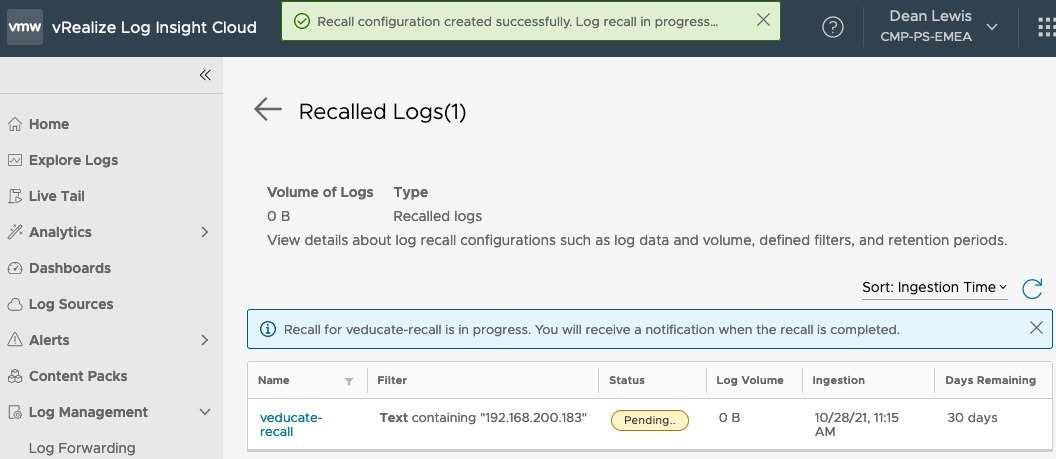This screenshot has width=1056, height=459.
Task: Click the Days Remaining column header
Action: point(990,380)
